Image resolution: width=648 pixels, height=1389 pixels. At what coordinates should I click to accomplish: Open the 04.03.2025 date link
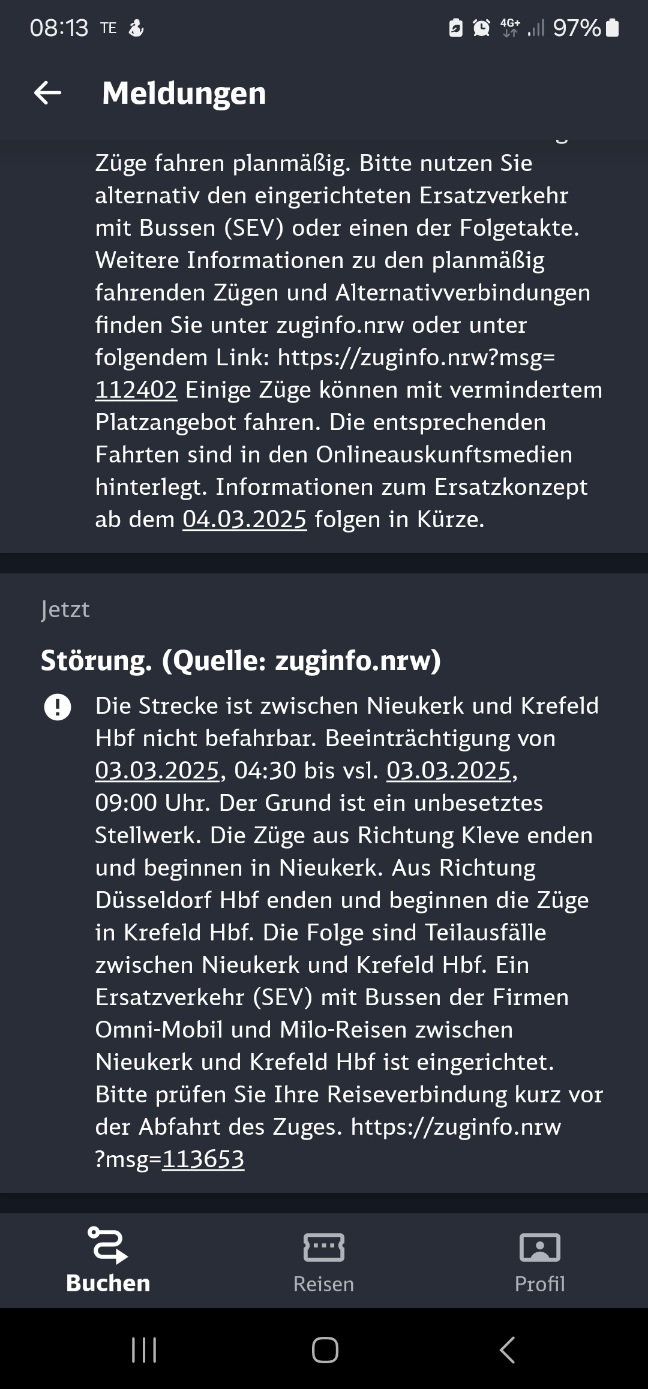point(244,519)
